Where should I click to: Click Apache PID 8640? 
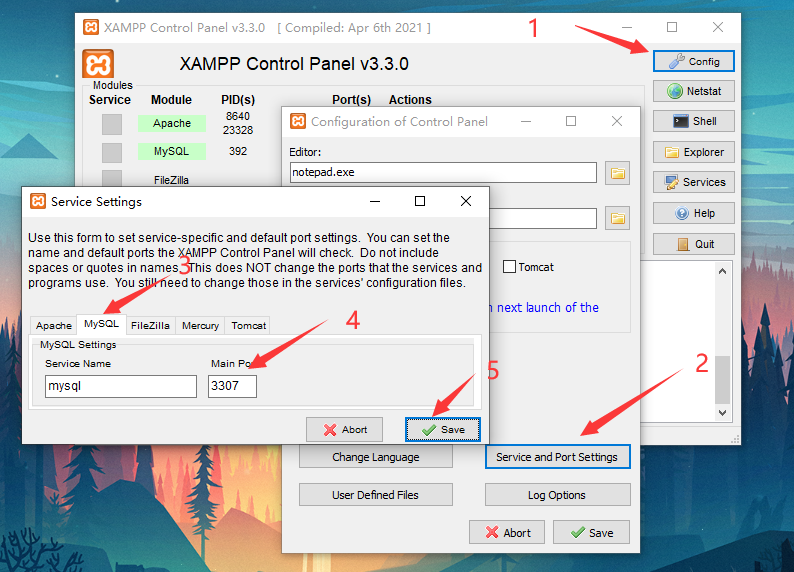[237, 116]
